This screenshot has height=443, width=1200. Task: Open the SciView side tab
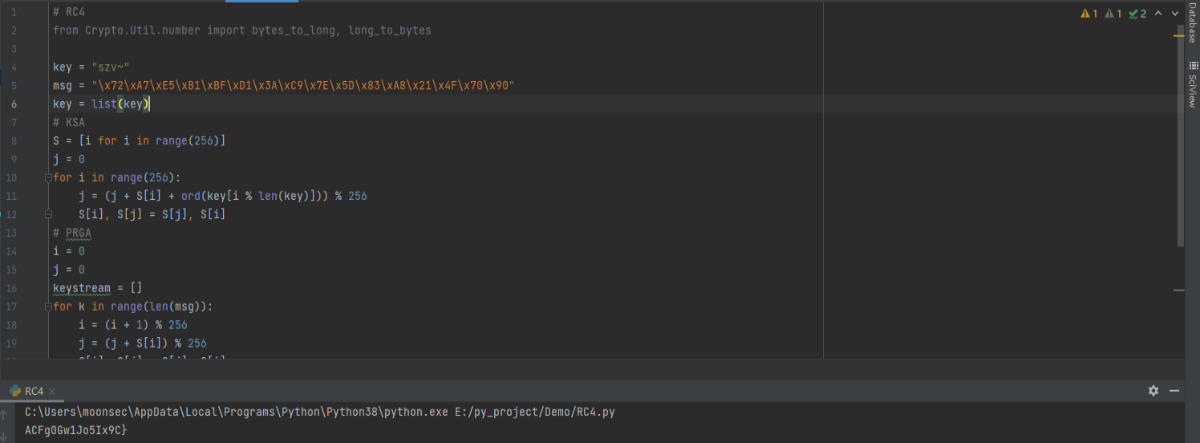point(1191,91)
